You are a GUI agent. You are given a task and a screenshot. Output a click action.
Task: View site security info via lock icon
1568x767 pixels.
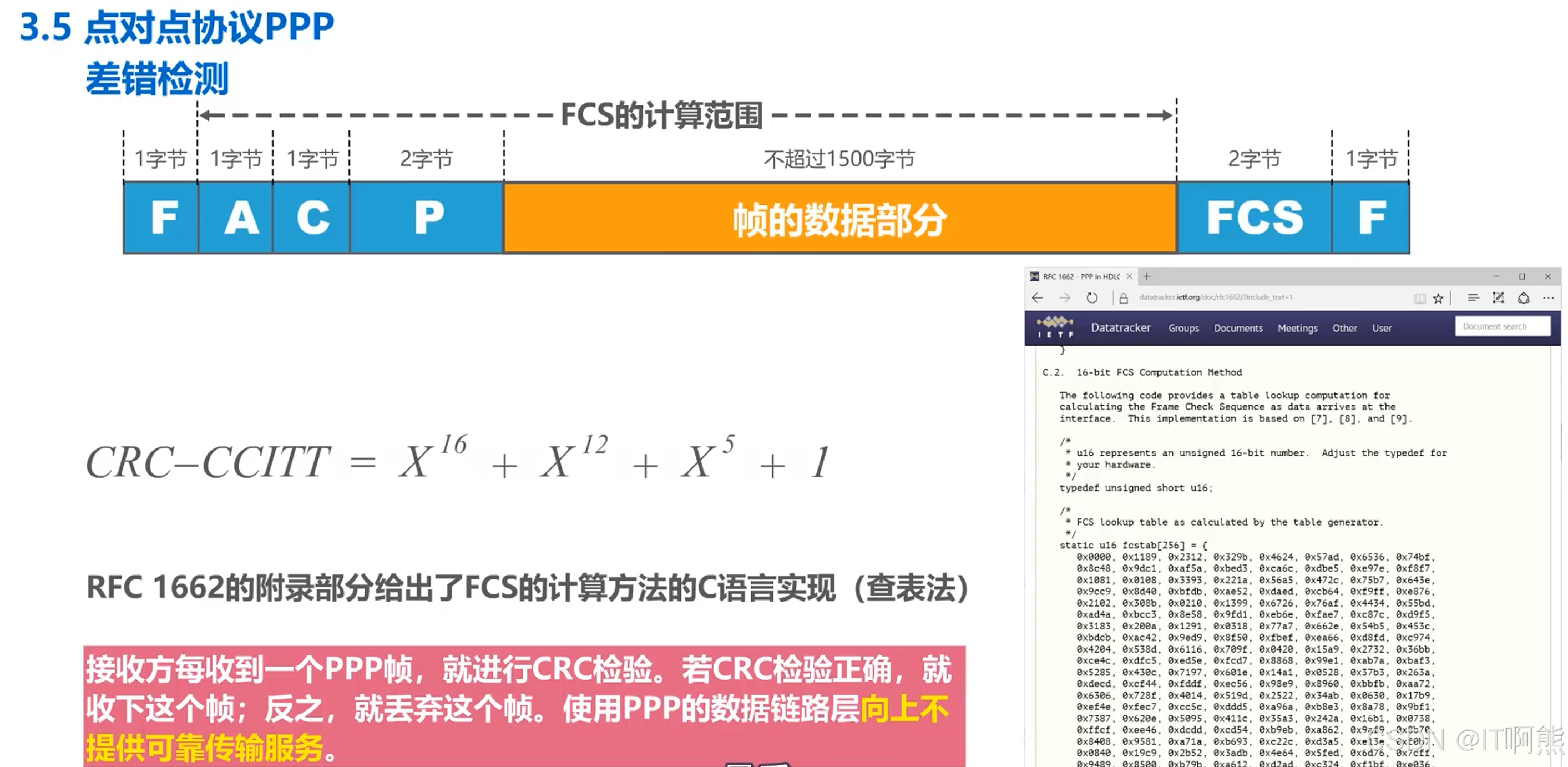pos(1124,297)
